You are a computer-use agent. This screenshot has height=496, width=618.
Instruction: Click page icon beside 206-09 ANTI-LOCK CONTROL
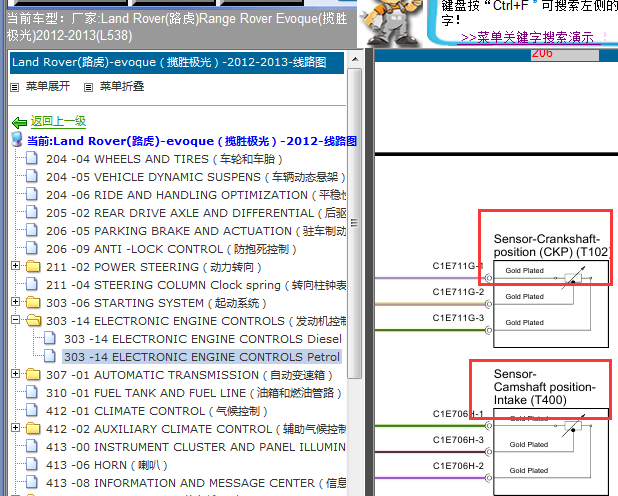32,248
